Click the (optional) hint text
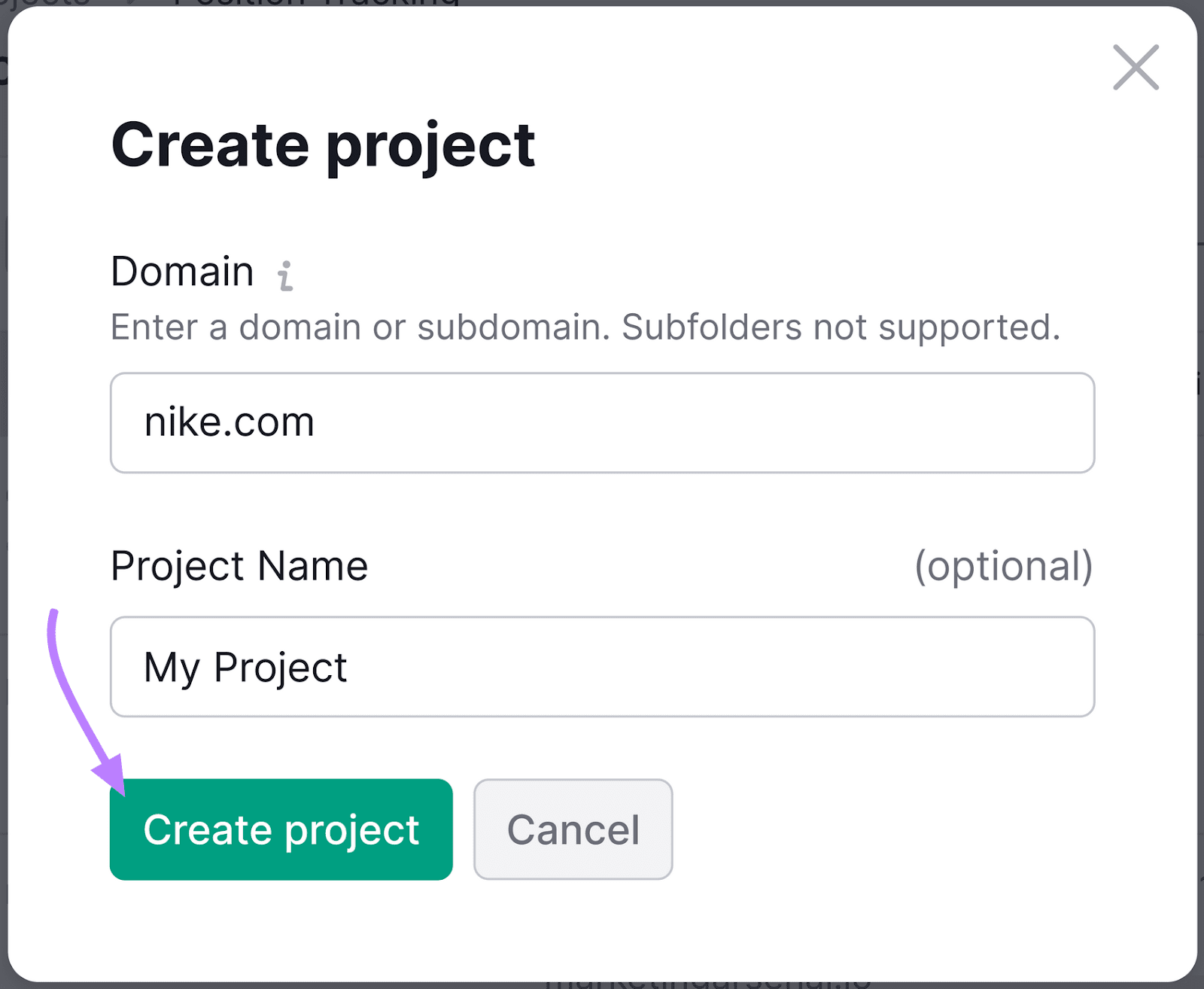Screen dimensions: 1204x989 click(x=1003, y=566)
